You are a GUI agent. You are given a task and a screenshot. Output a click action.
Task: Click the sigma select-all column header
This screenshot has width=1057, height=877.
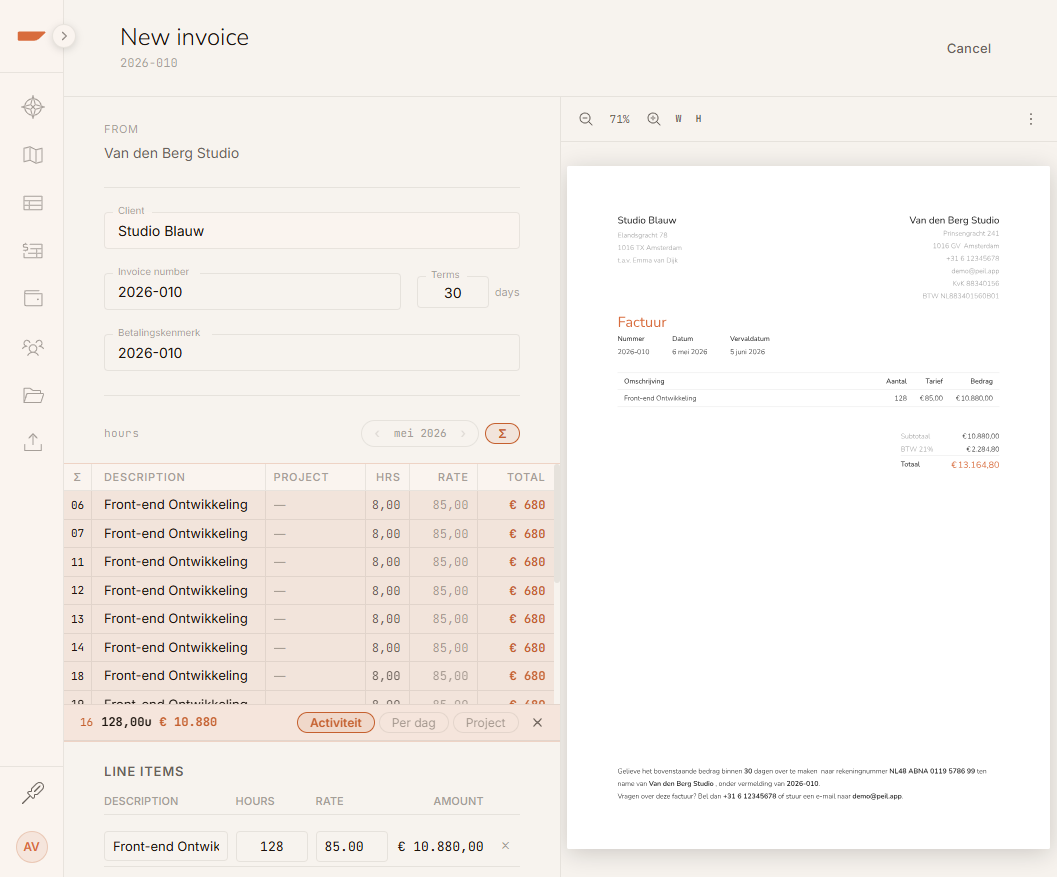tap(78, 477)
